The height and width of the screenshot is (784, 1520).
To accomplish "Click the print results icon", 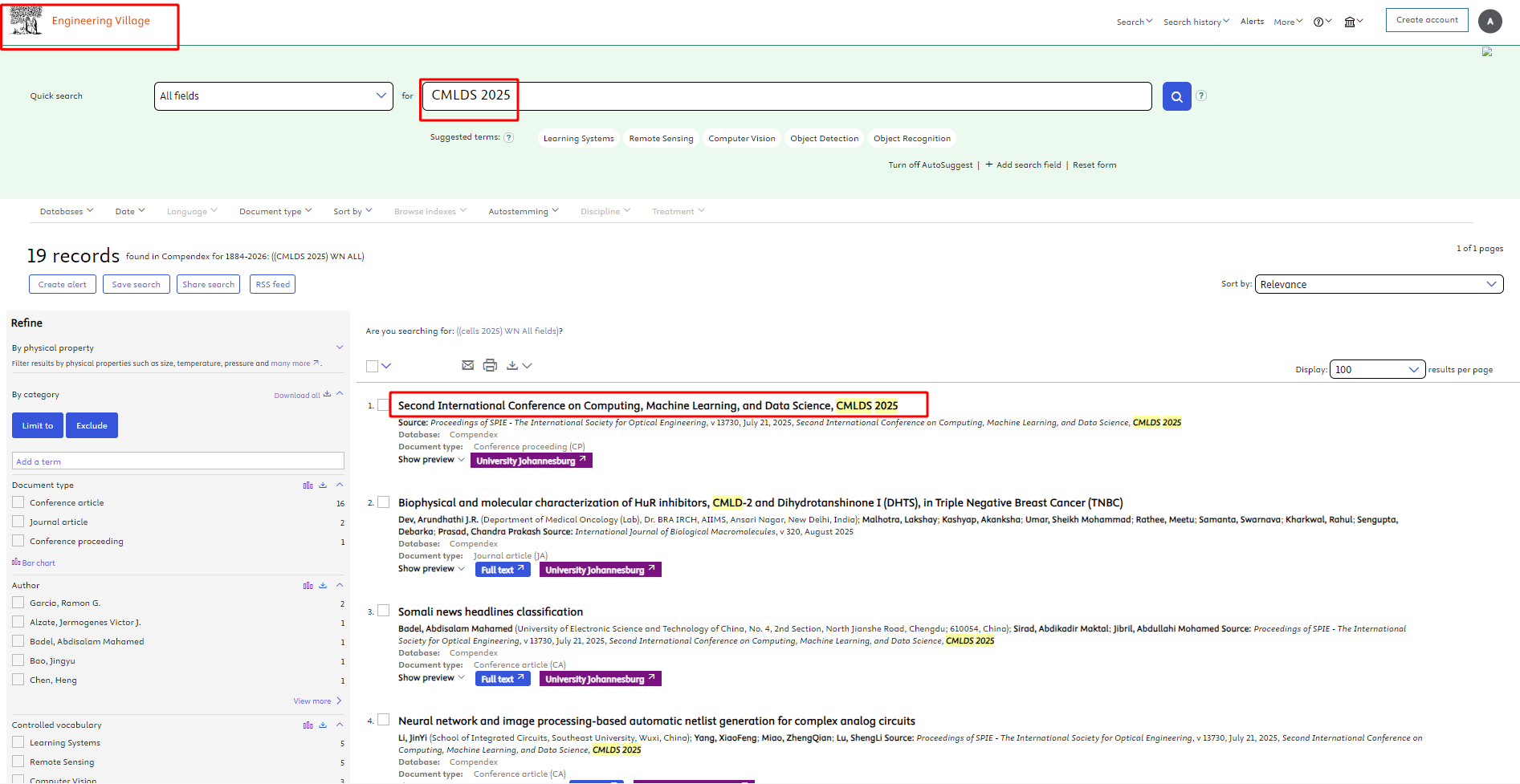I will [490, 365].
